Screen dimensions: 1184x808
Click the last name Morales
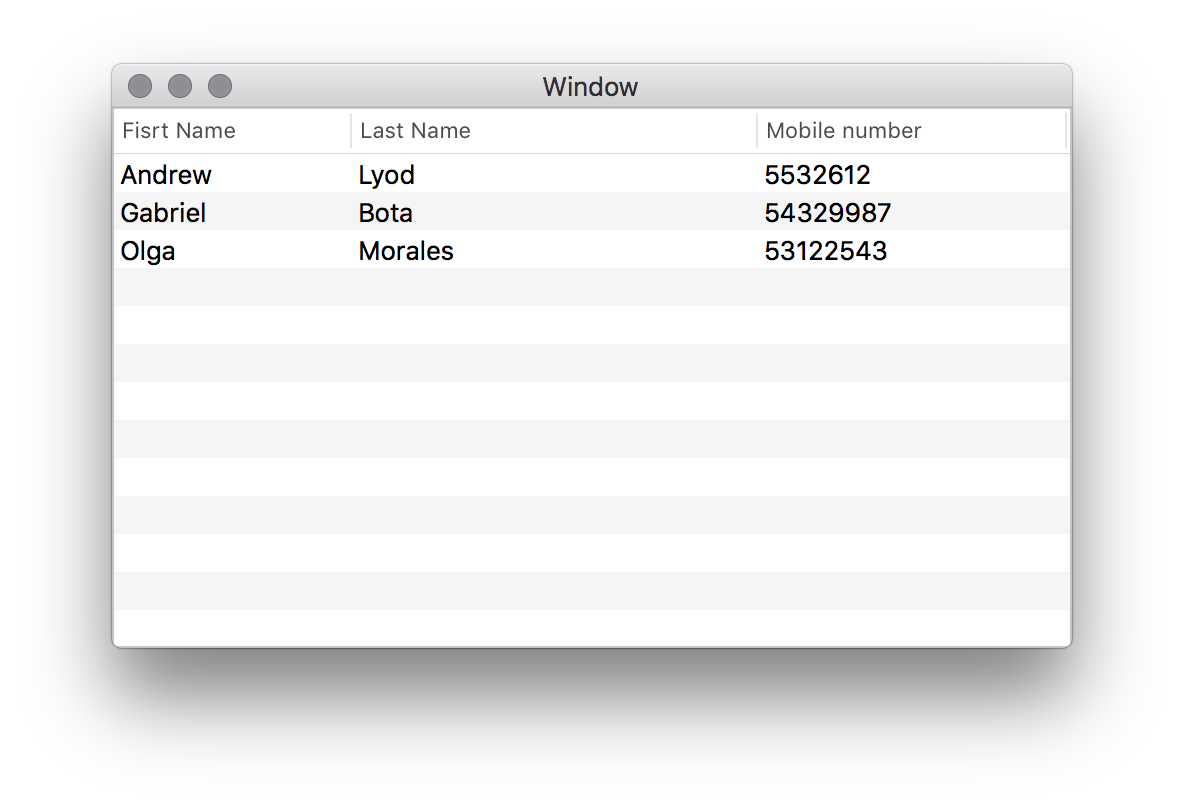(x=406, y=251)
